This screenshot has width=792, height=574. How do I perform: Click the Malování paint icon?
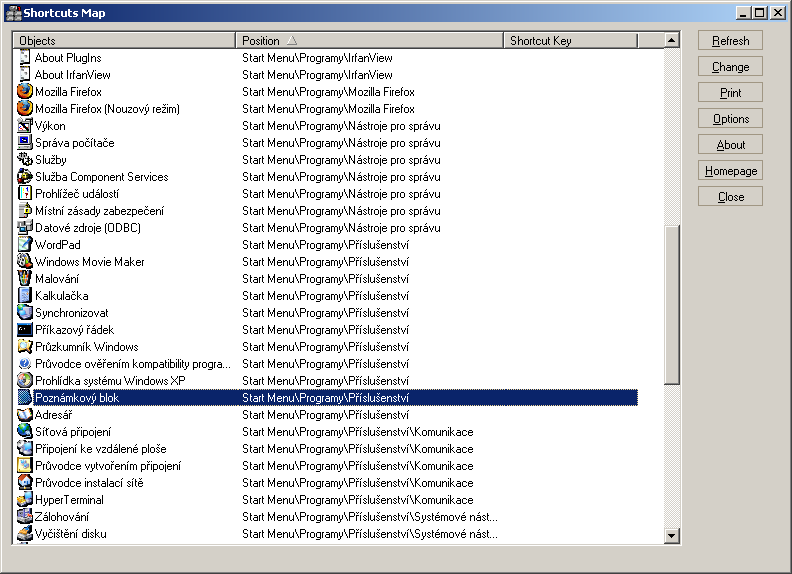coord(25,278)
